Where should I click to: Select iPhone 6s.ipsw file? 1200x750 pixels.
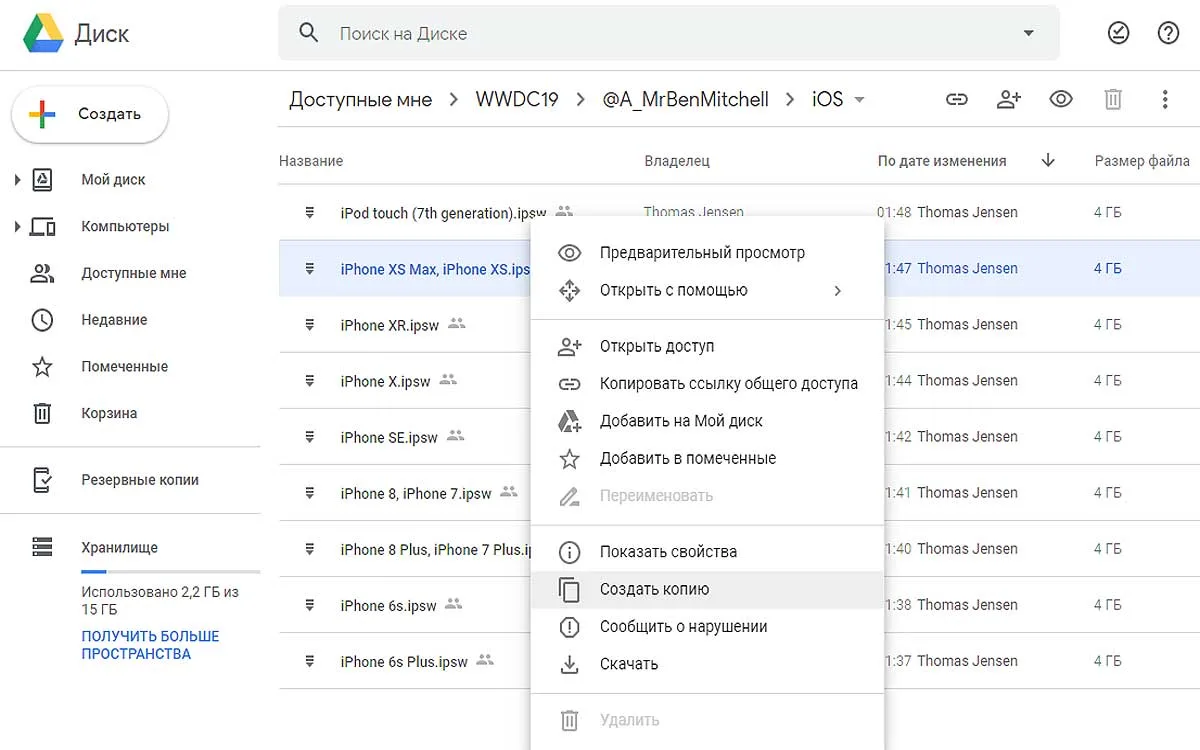(x=388, y=605)
